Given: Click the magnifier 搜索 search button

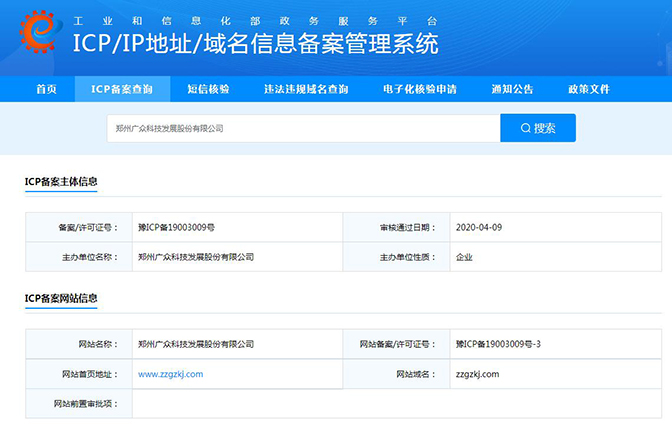Looking at the screenshot, I should point(537,128).
